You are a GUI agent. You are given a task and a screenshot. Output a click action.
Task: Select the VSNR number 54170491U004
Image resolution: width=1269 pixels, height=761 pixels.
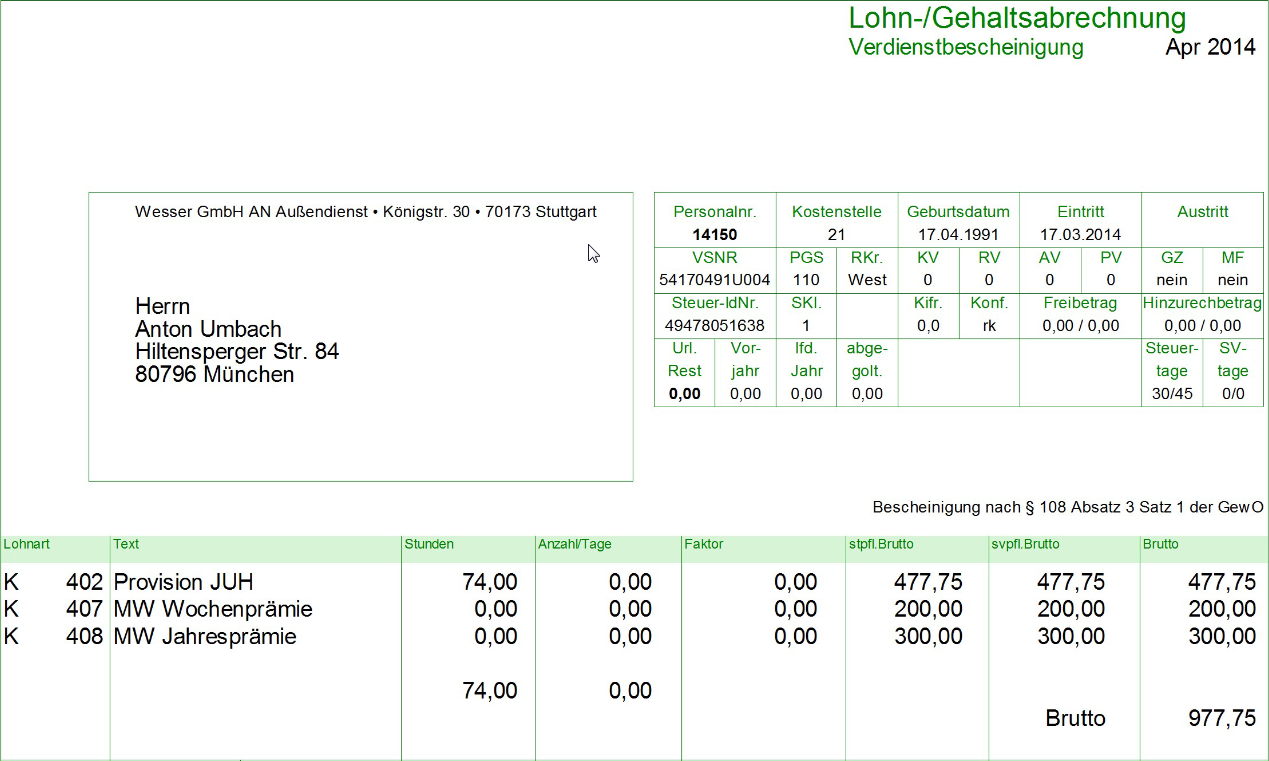[714, 280]
